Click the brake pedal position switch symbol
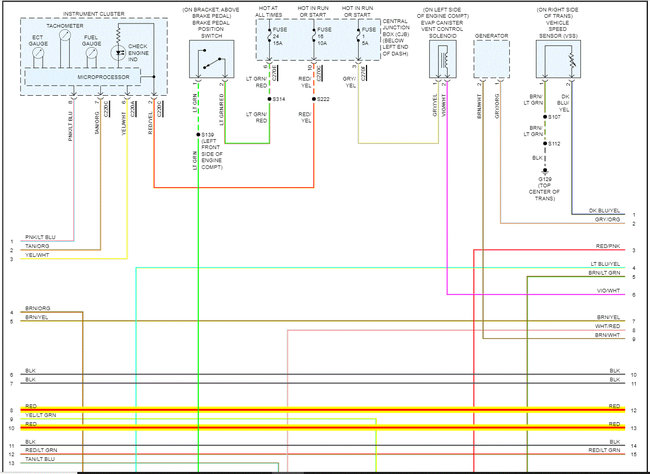650x474 pixels. pos(211,59)
